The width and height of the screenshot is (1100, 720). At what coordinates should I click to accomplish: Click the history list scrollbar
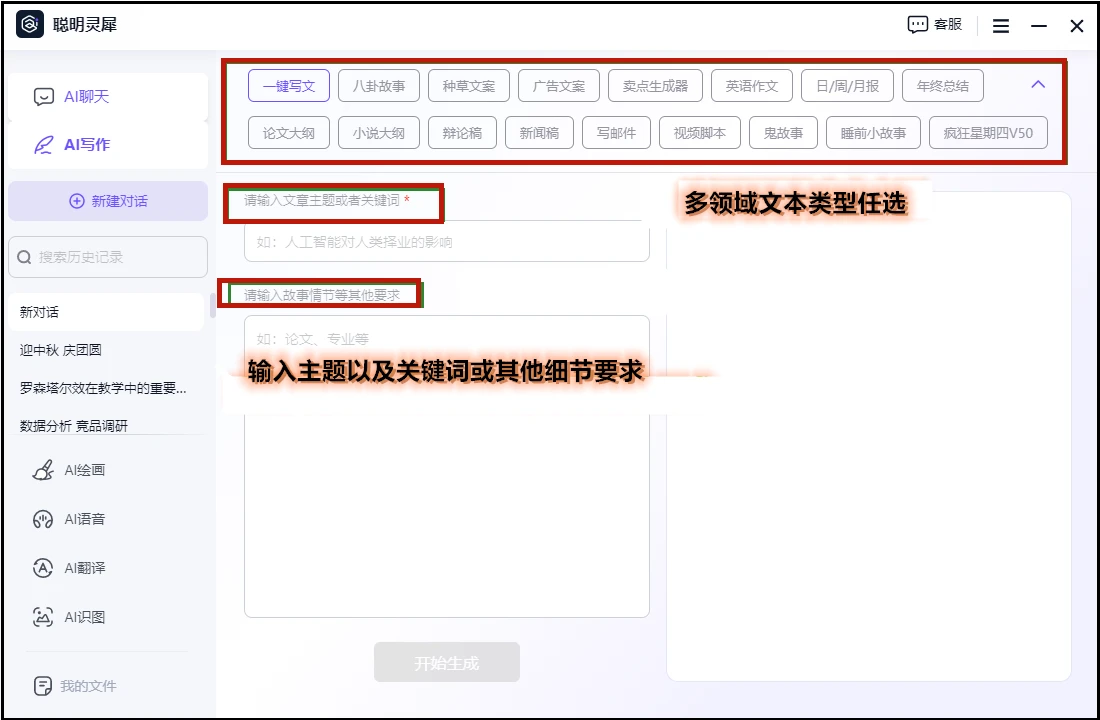coord(213,306)
